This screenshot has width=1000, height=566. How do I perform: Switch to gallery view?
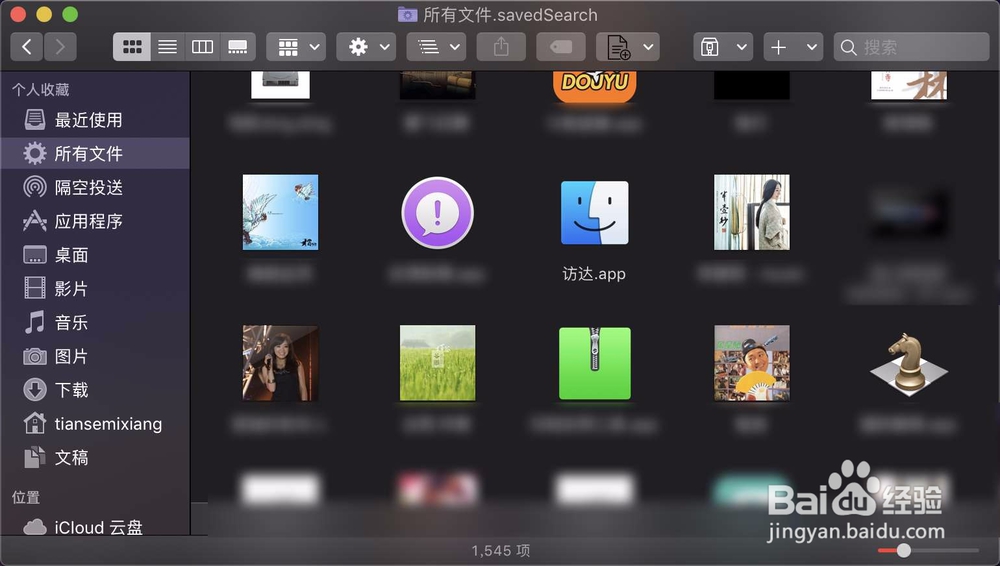pos(238,47)
